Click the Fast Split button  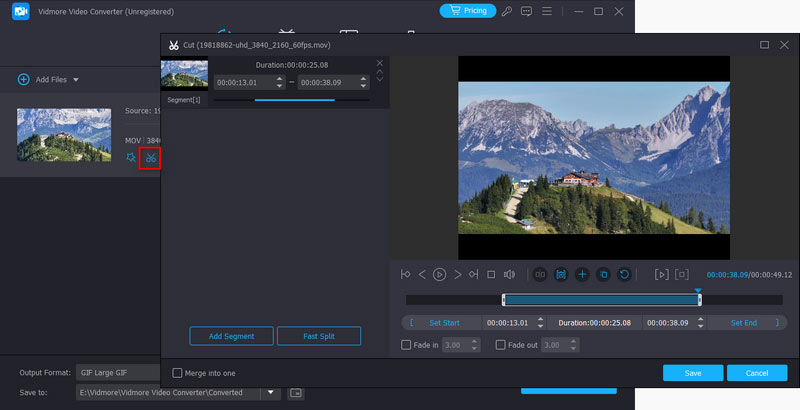click(318, 336)
